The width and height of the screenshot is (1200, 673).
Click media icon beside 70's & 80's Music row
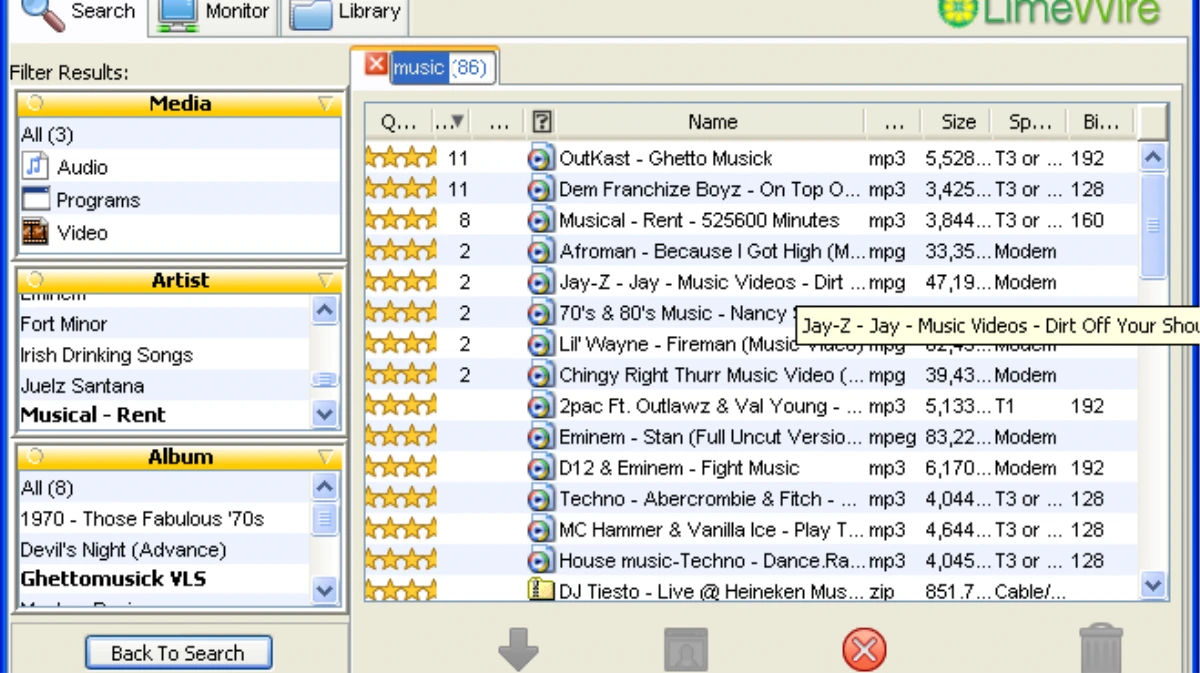[541, 313]
